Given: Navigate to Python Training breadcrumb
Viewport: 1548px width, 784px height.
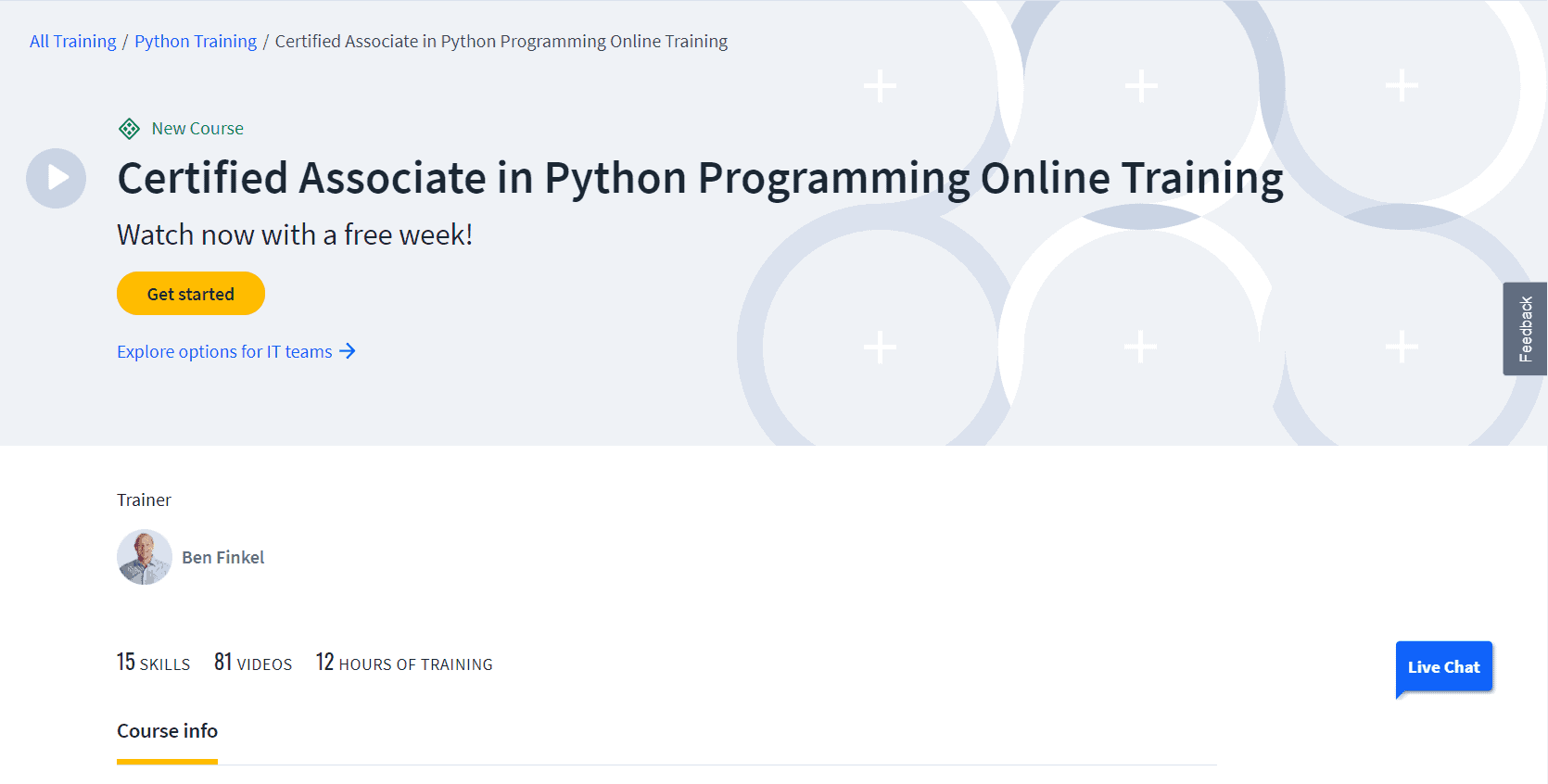Looking at the screenshot, I should pyautogui.click(x=196, y=42).
